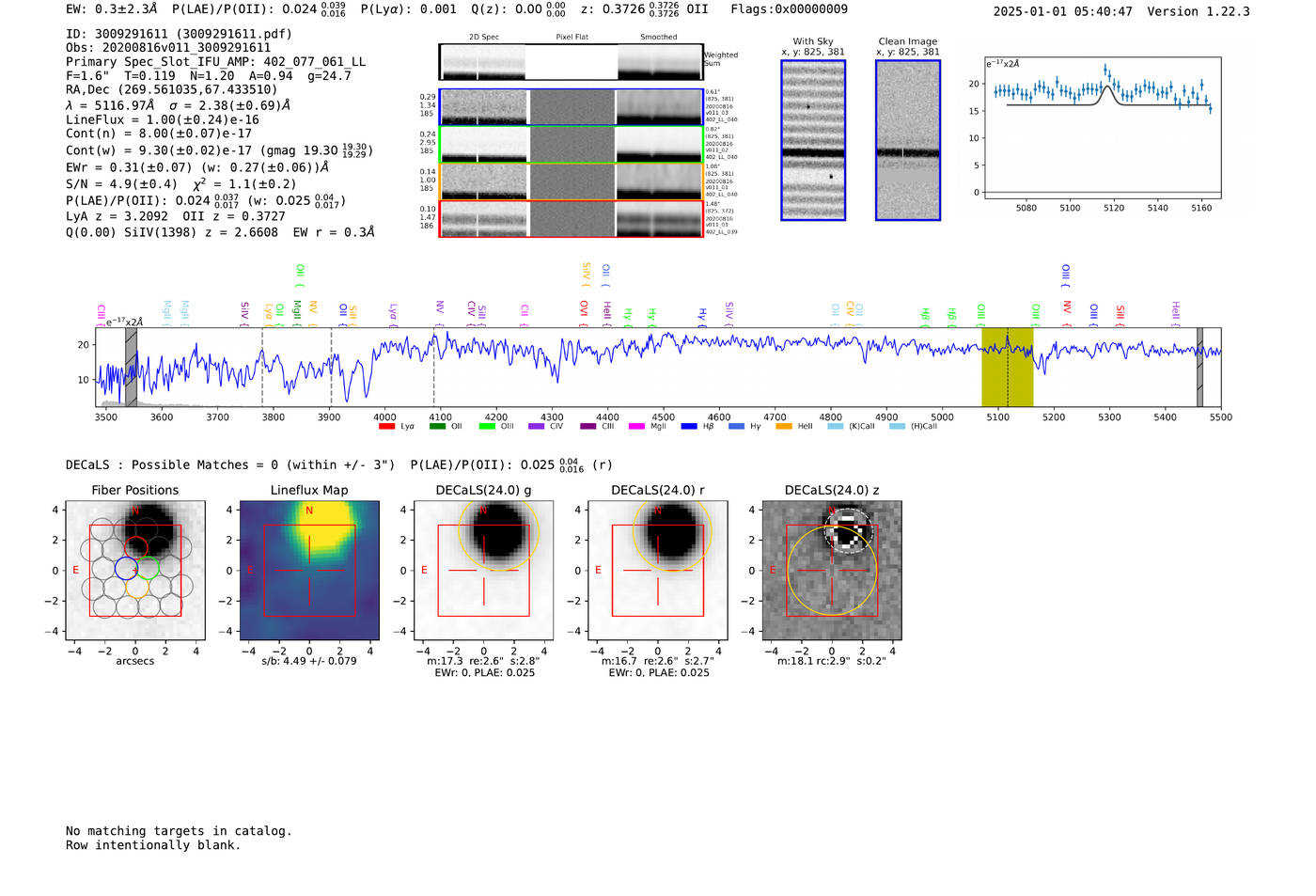Viewport: 1316px width, 896px height.
Task: Open the Clean Image cutout
Action: coord(907,140)
